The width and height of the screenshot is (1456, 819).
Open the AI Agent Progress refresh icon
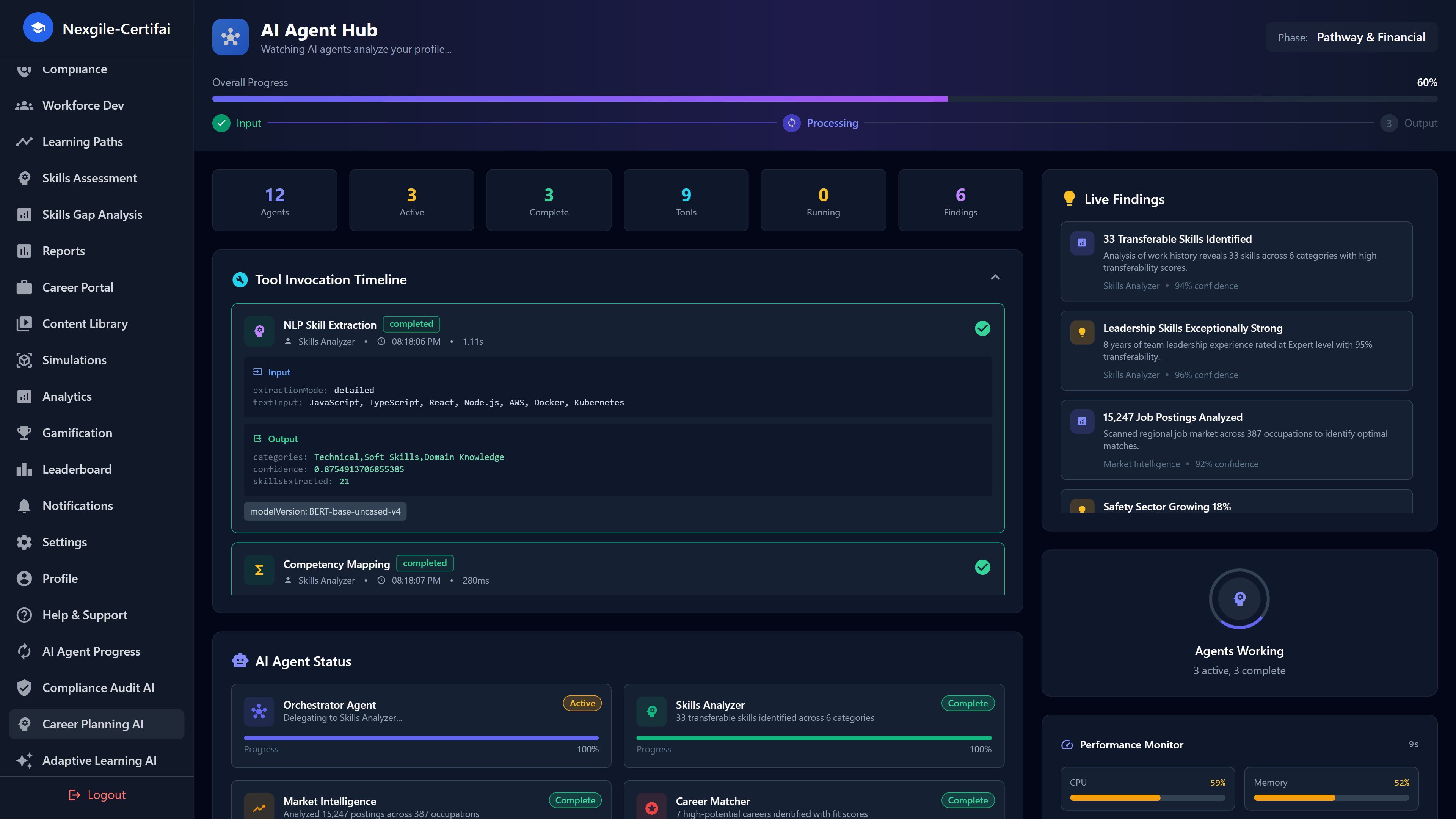24,651
